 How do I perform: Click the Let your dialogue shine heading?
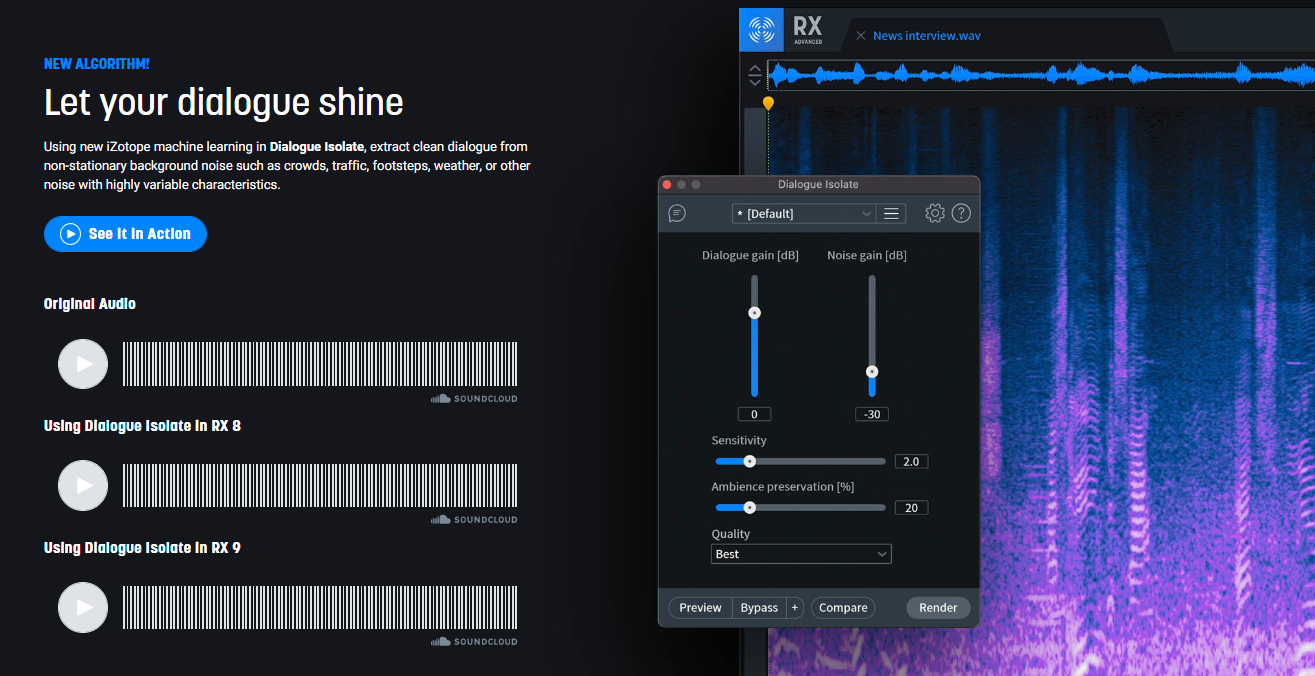click(224, 103)
